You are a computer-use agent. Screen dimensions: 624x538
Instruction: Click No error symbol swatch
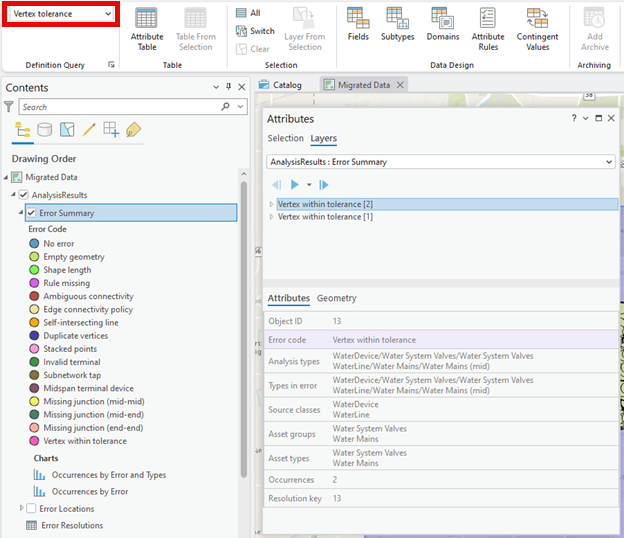coord(34,243)
